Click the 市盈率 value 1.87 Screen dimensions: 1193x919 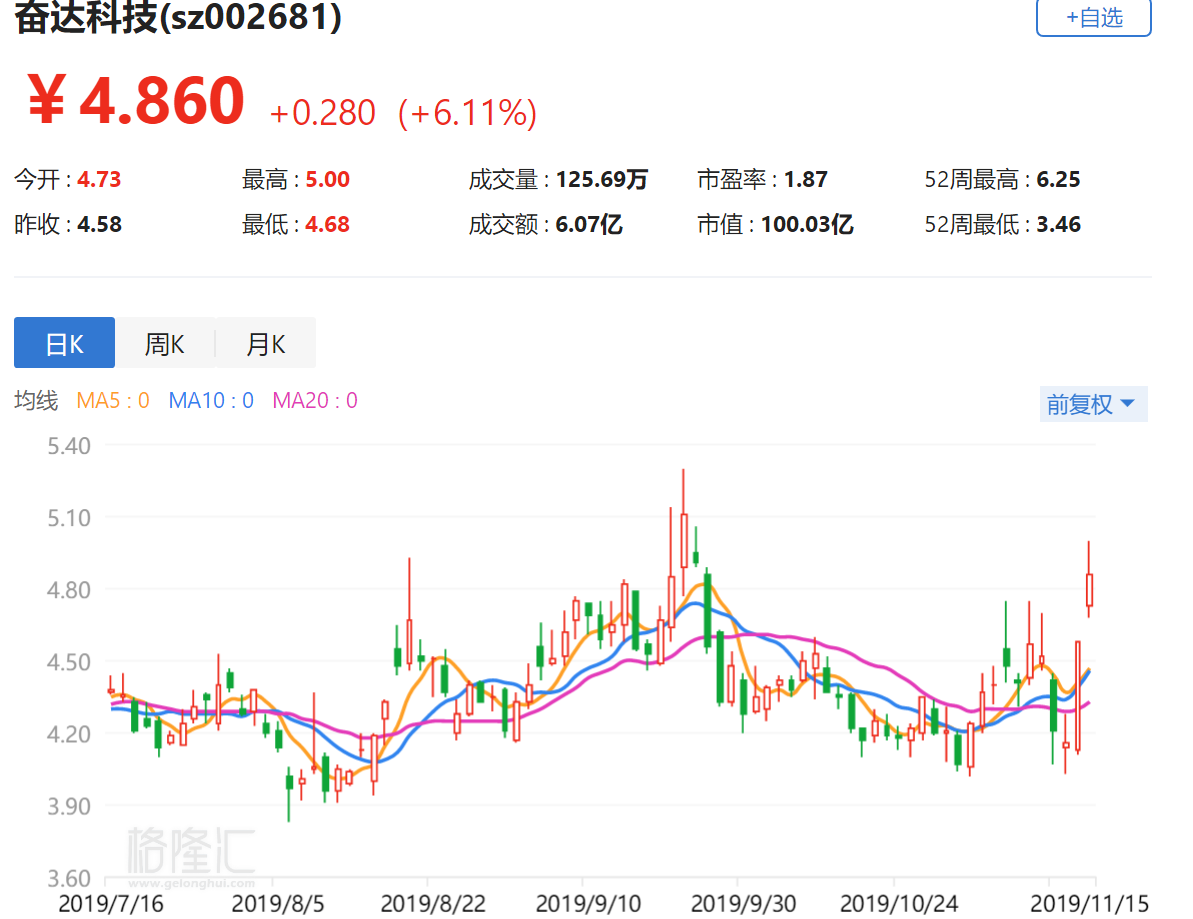coord(805,180)
